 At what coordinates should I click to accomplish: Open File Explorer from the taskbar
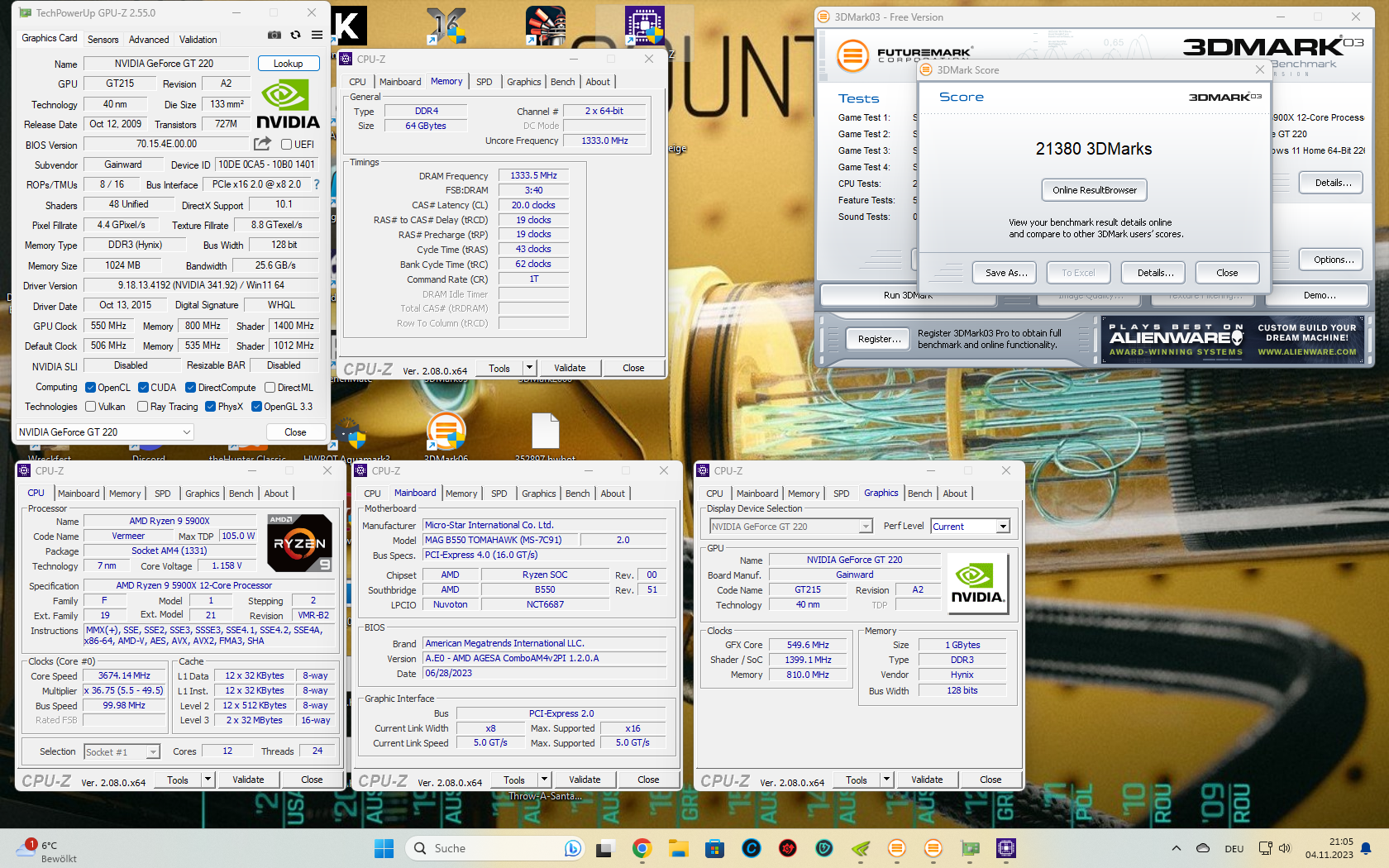(x=679, y=848)
